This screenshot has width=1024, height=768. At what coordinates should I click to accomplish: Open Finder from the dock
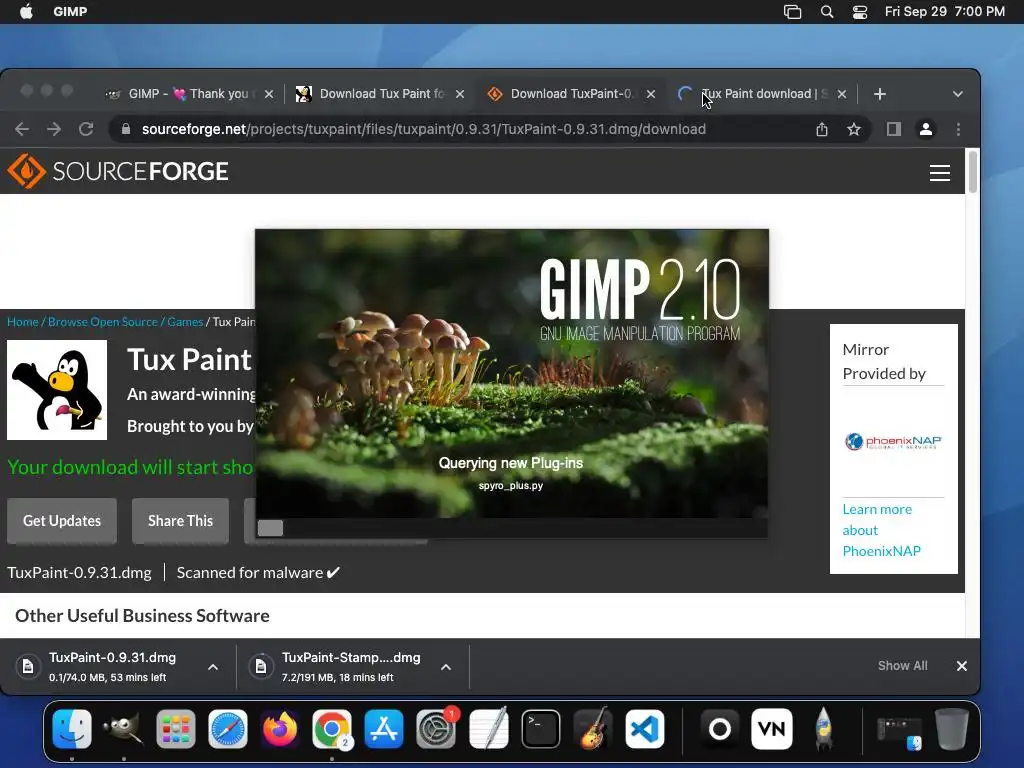click(71, 729)
